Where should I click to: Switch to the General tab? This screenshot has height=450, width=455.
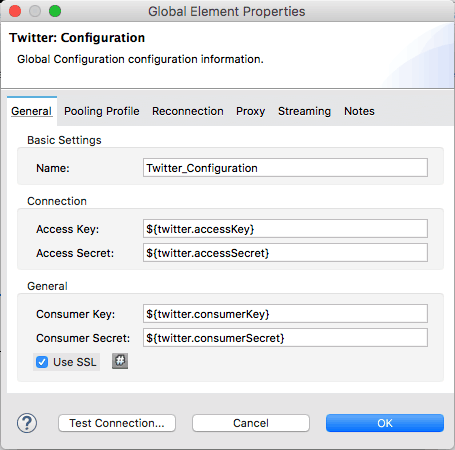point(32,111)
